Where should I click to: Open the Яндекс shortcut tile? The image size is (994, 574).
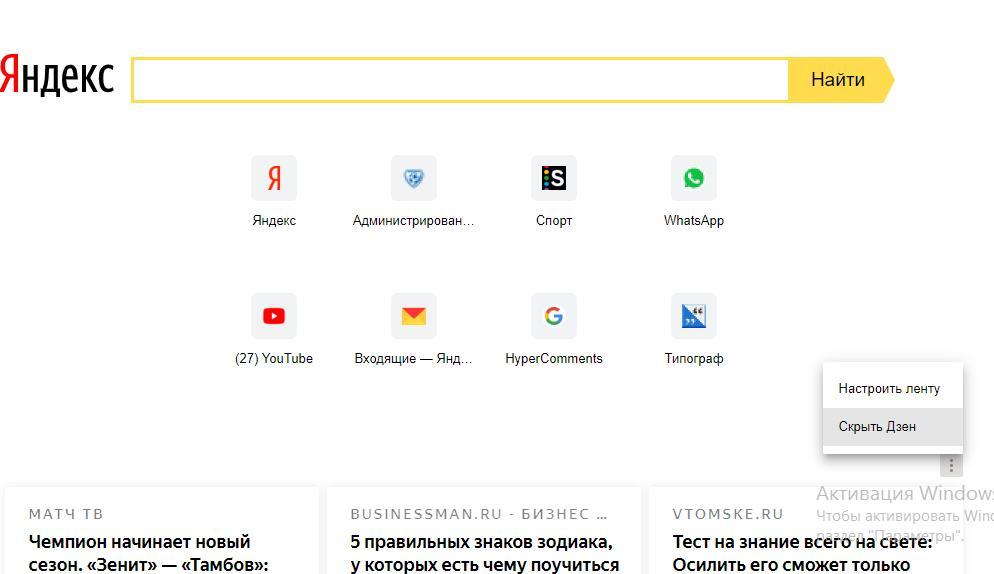pos(274,178)
